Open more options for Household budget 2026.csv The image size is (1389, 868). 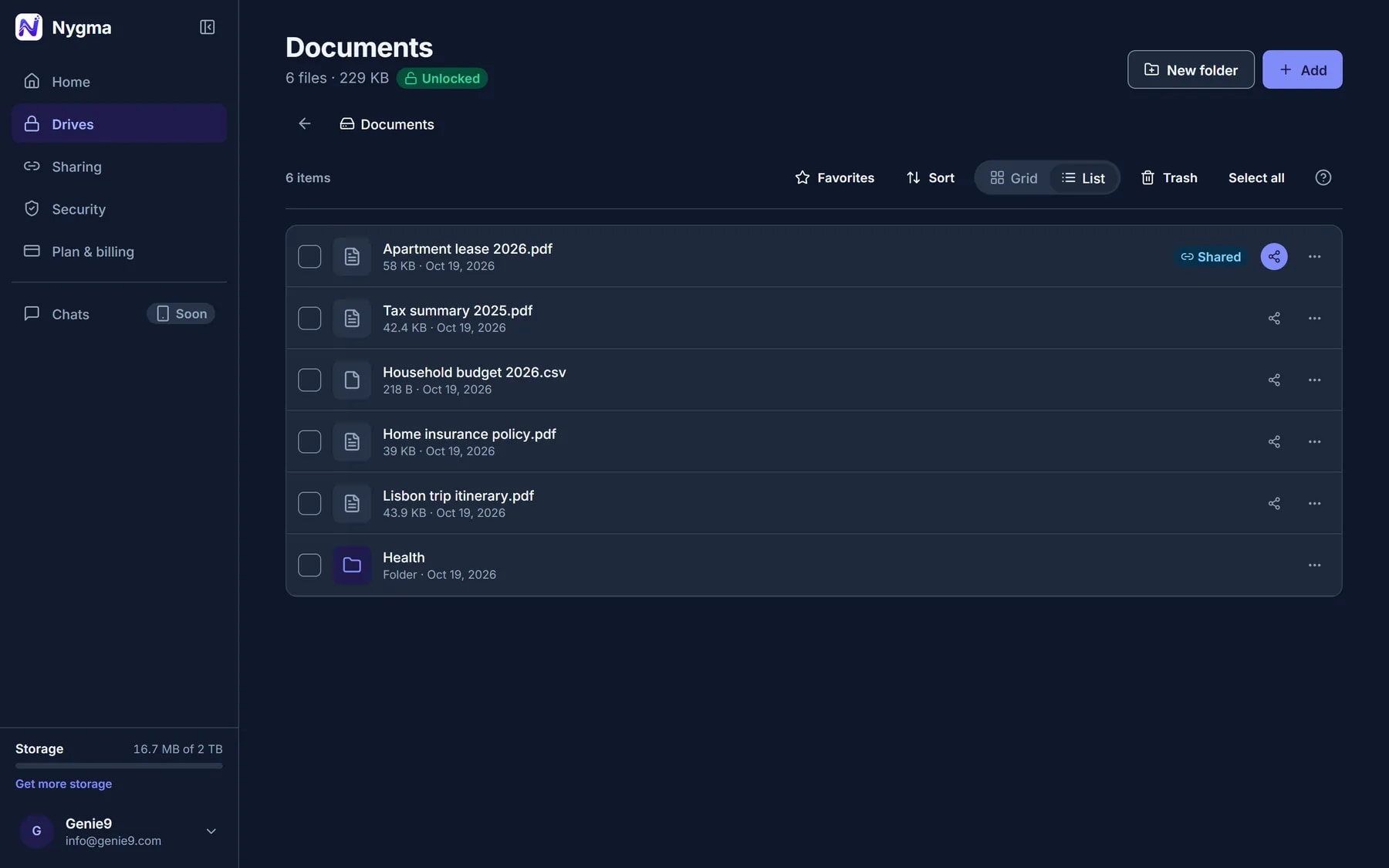coord(1314,380)
